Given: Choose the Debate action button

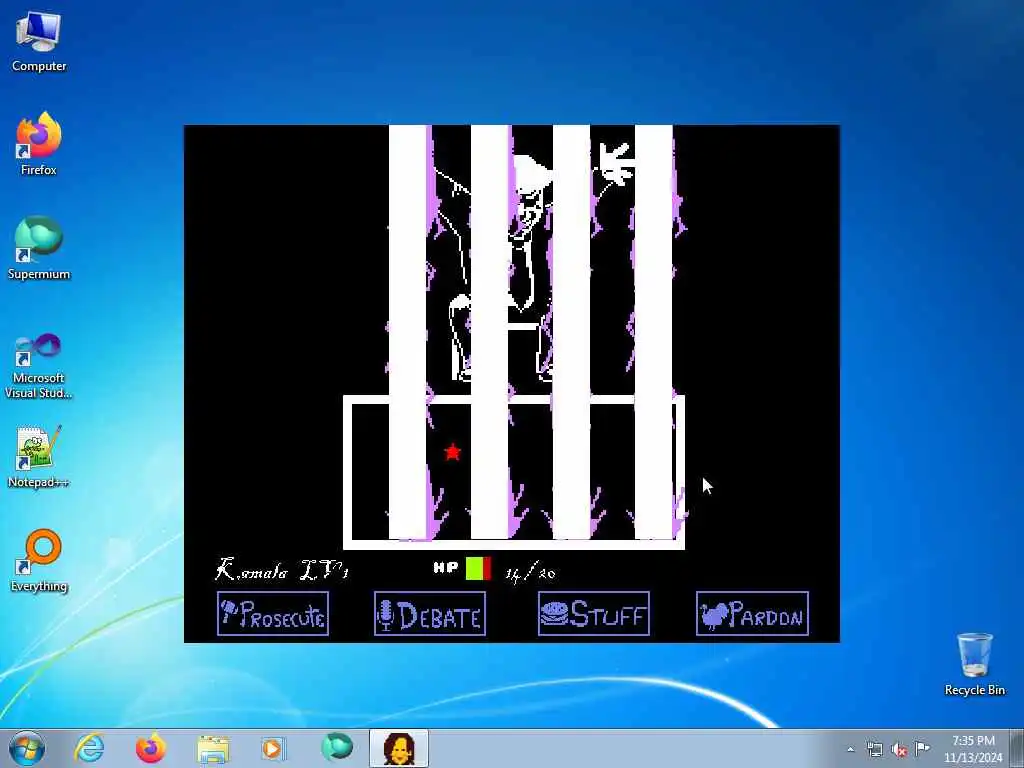Looking at the screenshot, I should [430, 613].
